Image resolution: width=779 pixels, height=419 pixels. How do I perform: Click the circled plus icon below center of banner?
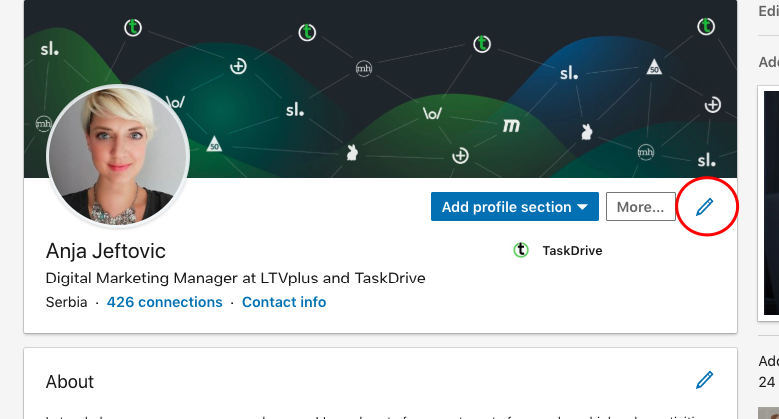pos(460,156)
